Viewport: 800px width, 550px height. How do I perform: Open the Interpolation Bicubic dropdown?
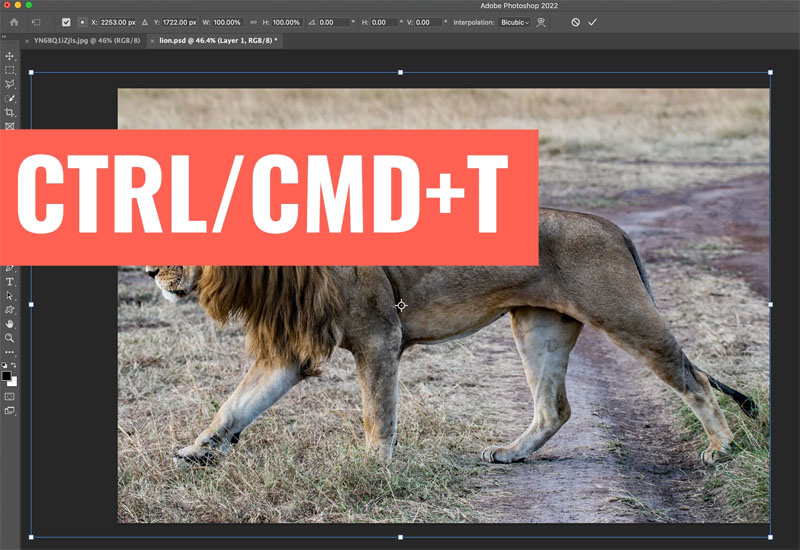(515, 22)
